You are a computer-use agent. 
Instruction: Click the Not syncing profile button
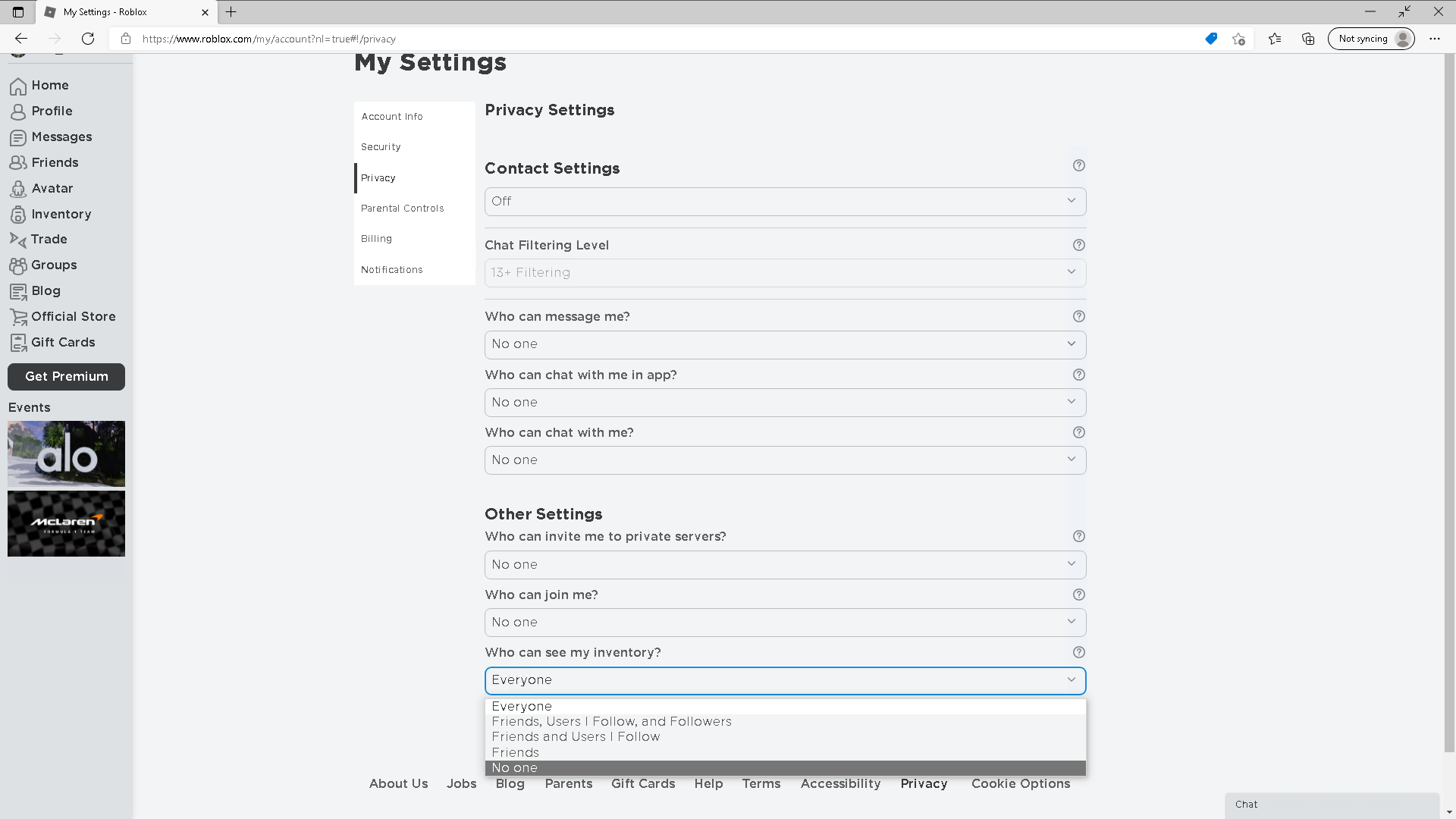point(1371,39)
